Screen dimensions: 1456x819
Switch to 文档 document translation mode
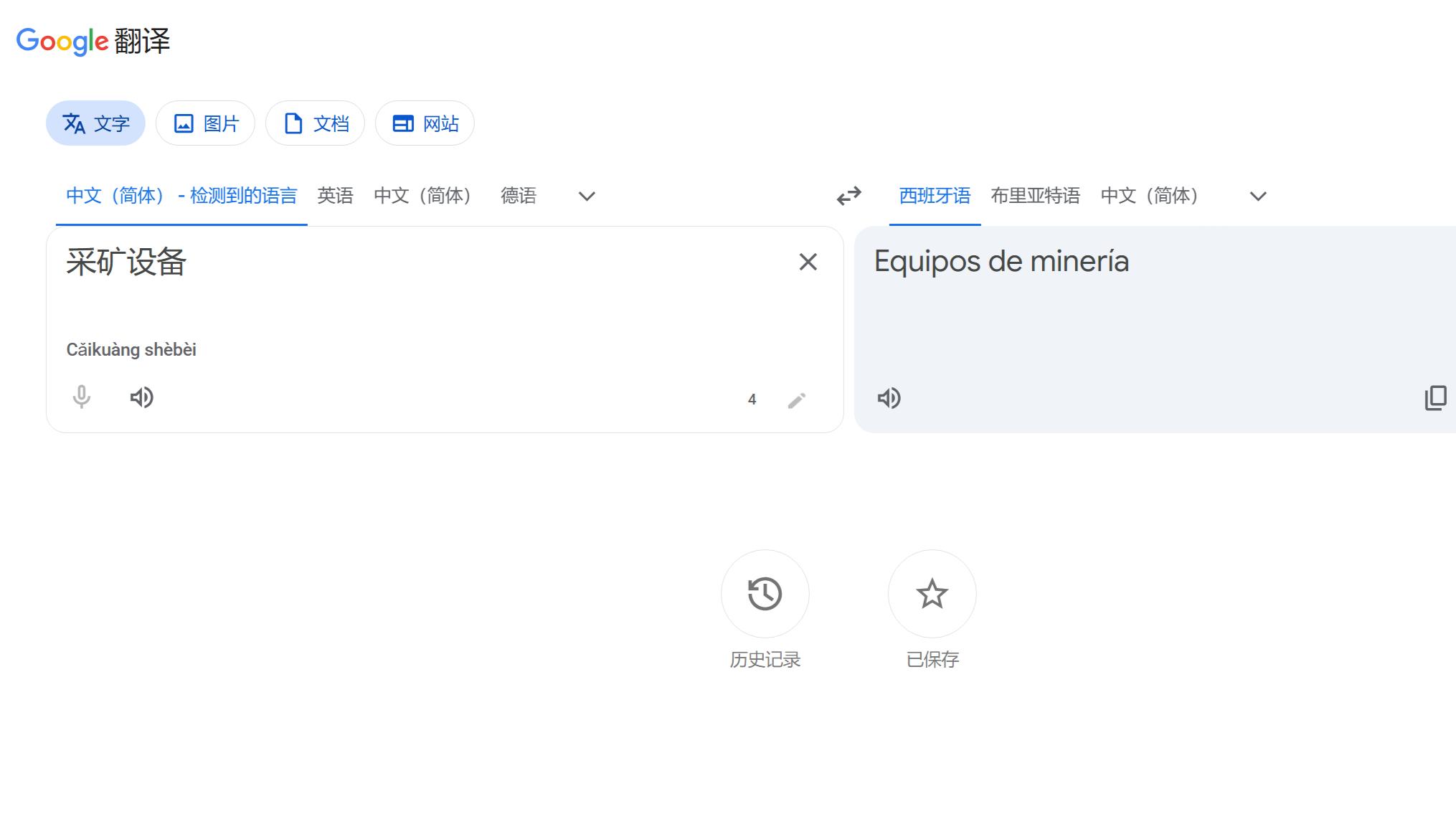[315, 123]
